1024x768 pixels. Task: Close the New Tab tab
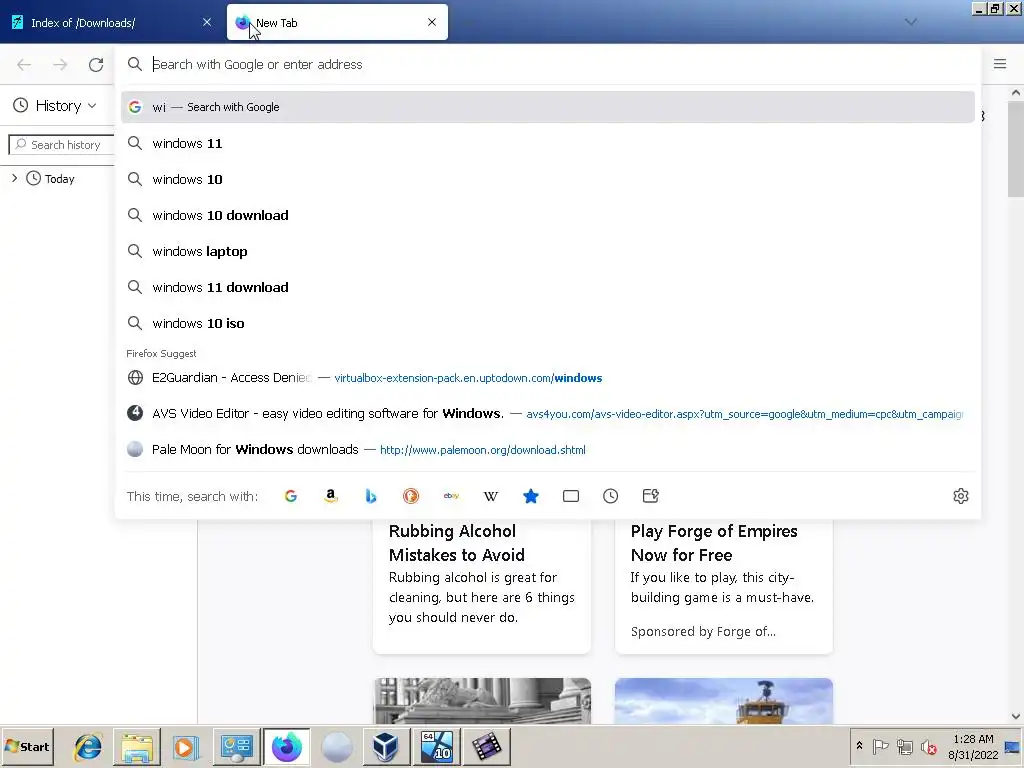(432, 22)
